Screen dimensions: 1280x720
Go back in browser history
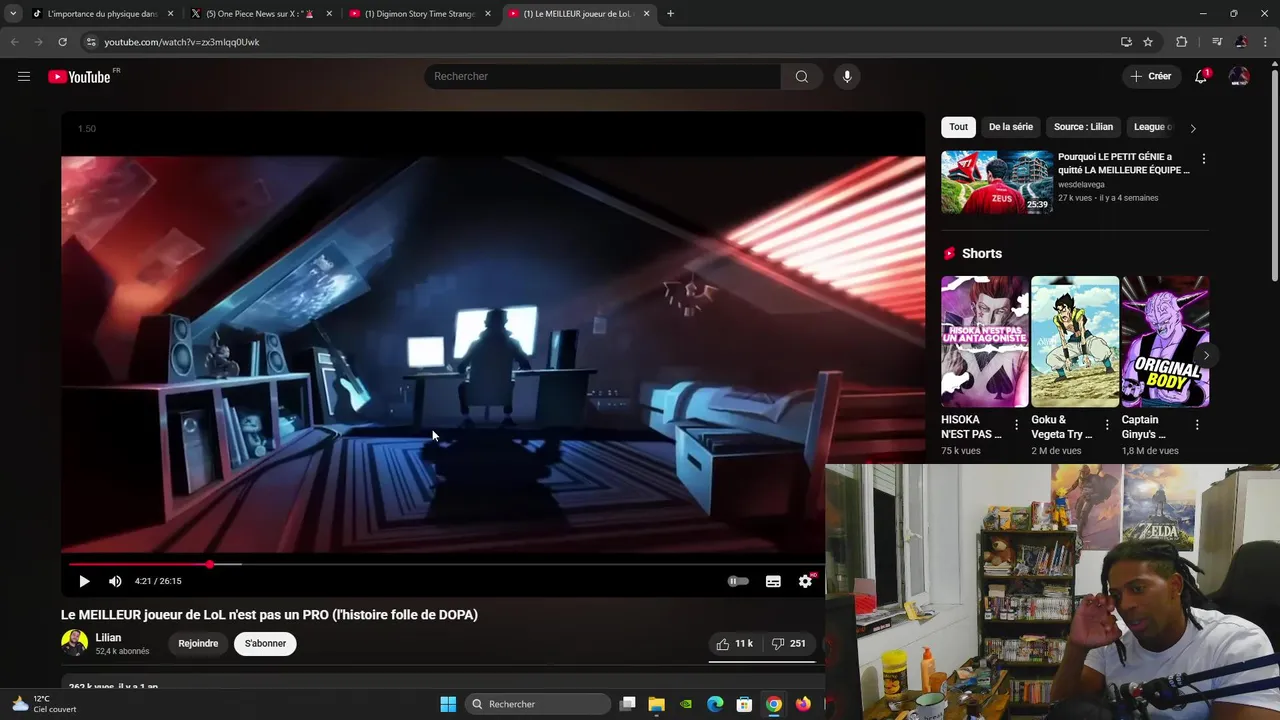pyautogui.click(x=14, y=42)
